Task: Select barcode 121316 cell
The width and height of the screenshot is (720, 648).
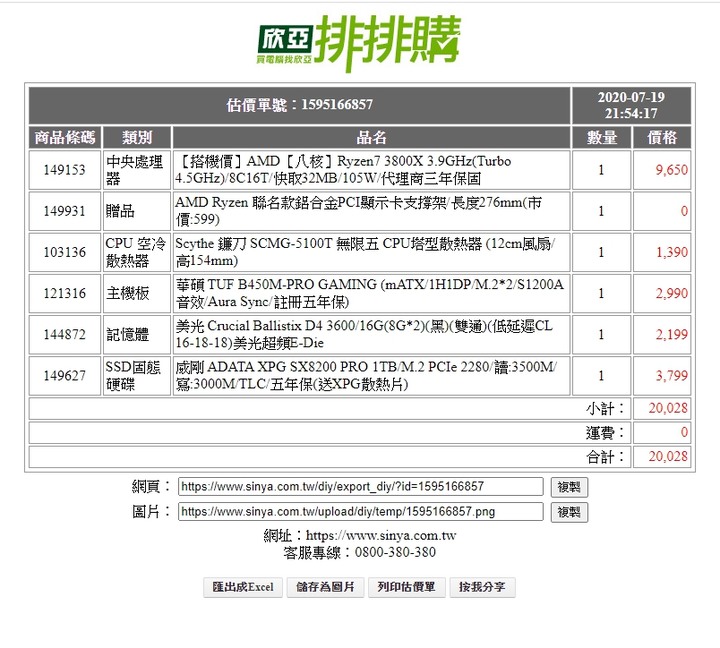Action: 65,293
